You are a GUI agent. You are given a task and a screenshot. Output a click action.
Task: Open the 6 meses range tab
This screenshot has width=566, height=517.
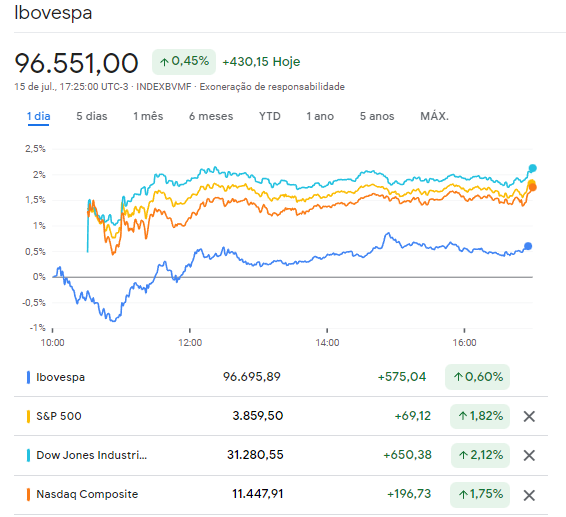pos(211,116)
